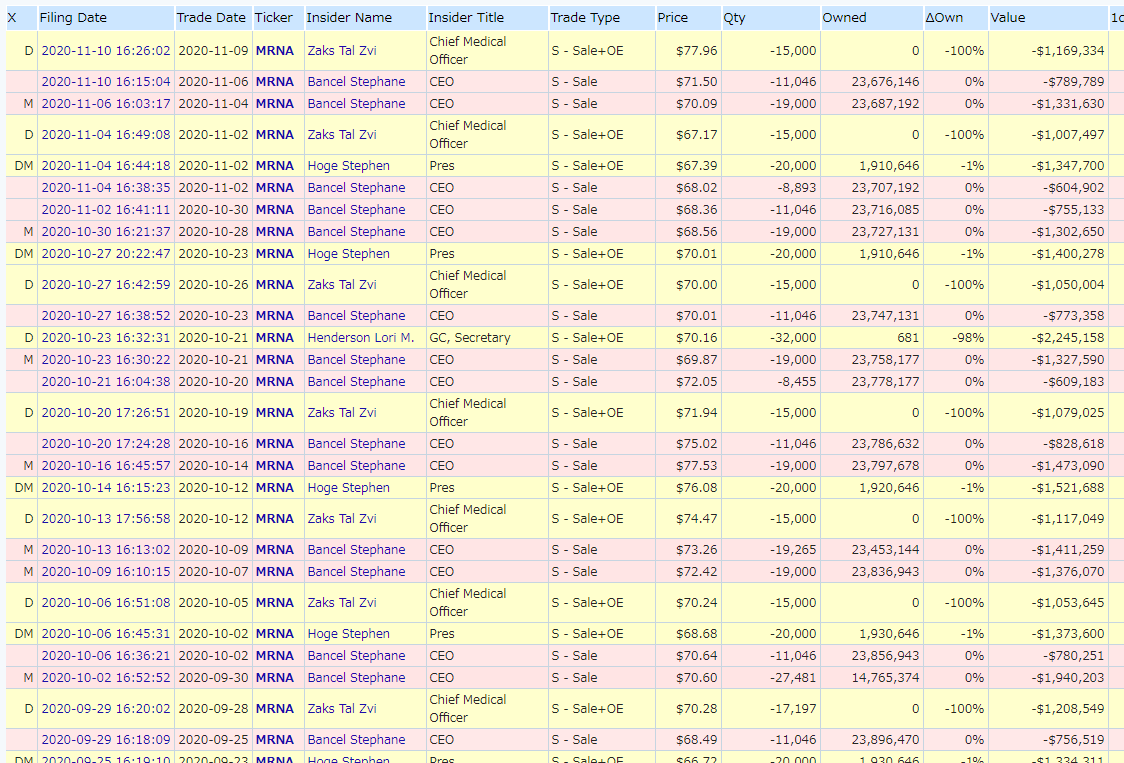The image size is (1124, 763).
Task: Sort by Trade Type column header
Action: point(585,18)
